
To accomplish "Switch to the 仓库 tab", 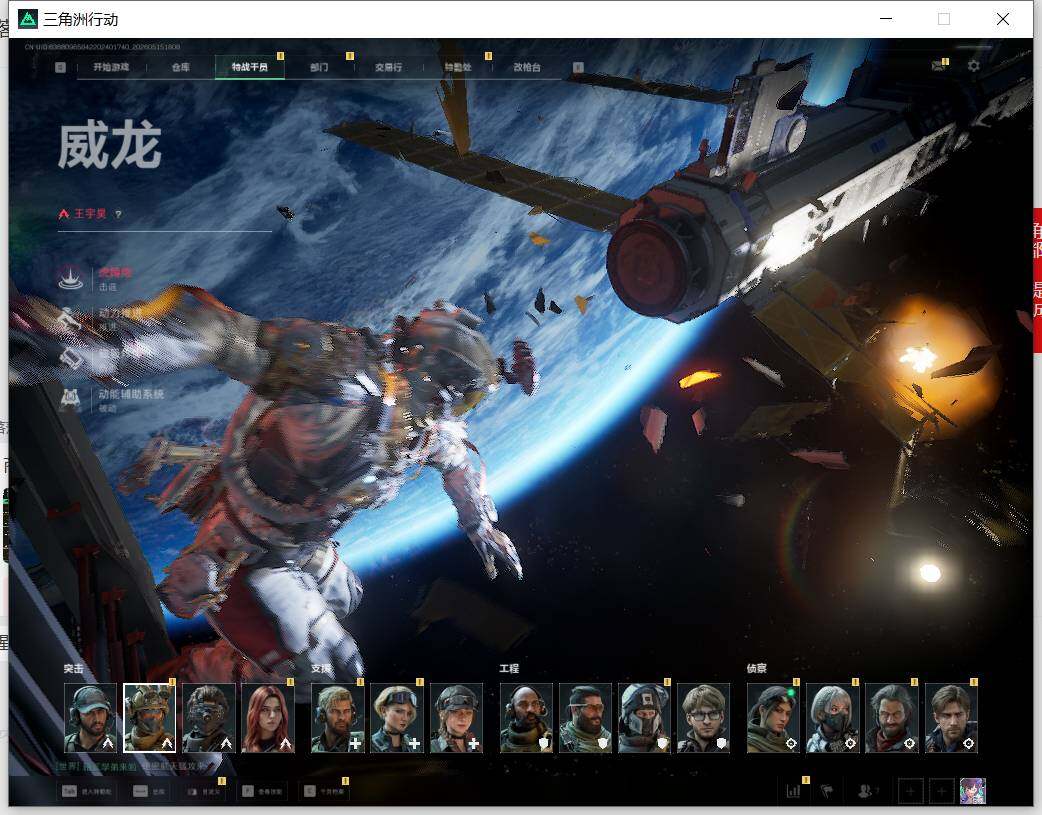I will click(x=180, y=67).
